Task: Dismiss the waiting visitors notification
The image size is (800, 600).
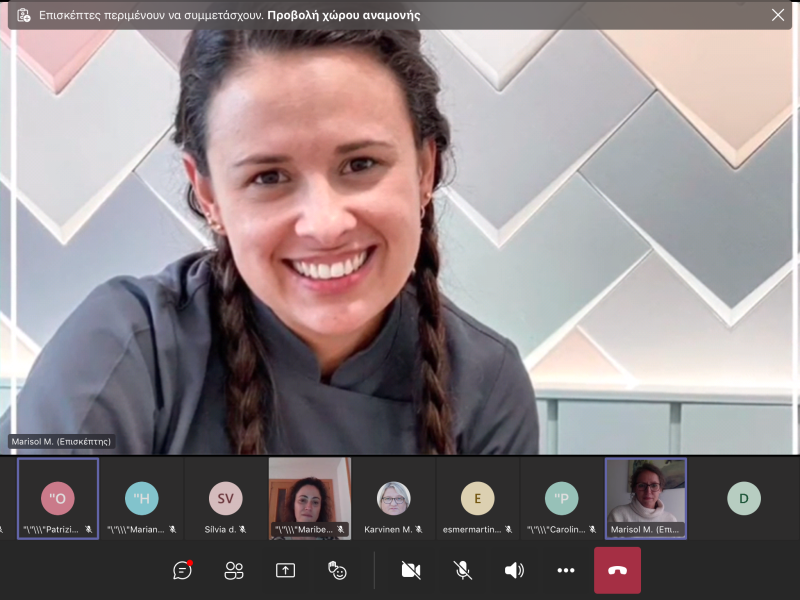Action: point(778,15)
